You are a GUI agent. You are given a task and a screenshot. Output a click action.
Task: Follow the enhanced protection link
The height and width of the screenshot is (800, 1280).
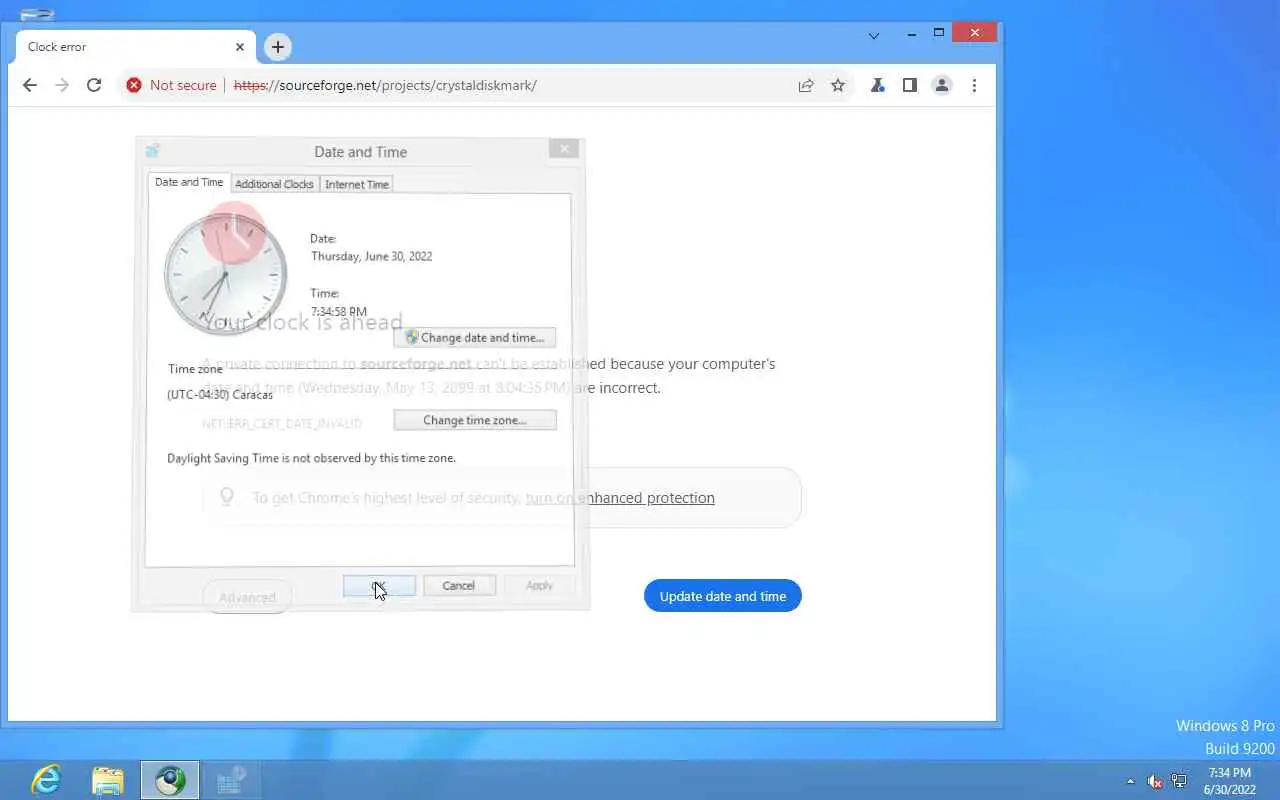point(620,498)
